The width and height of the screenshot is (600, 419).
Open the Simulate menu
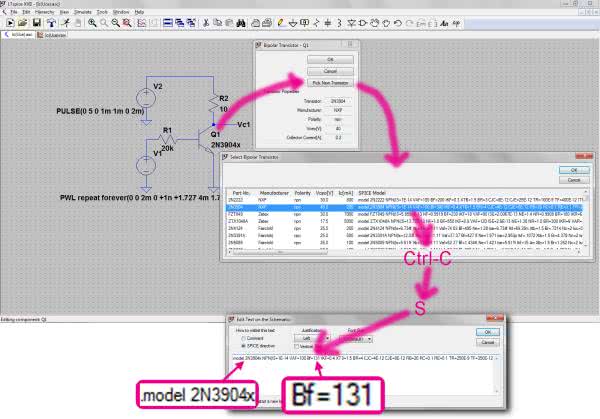tap(84, 11)
